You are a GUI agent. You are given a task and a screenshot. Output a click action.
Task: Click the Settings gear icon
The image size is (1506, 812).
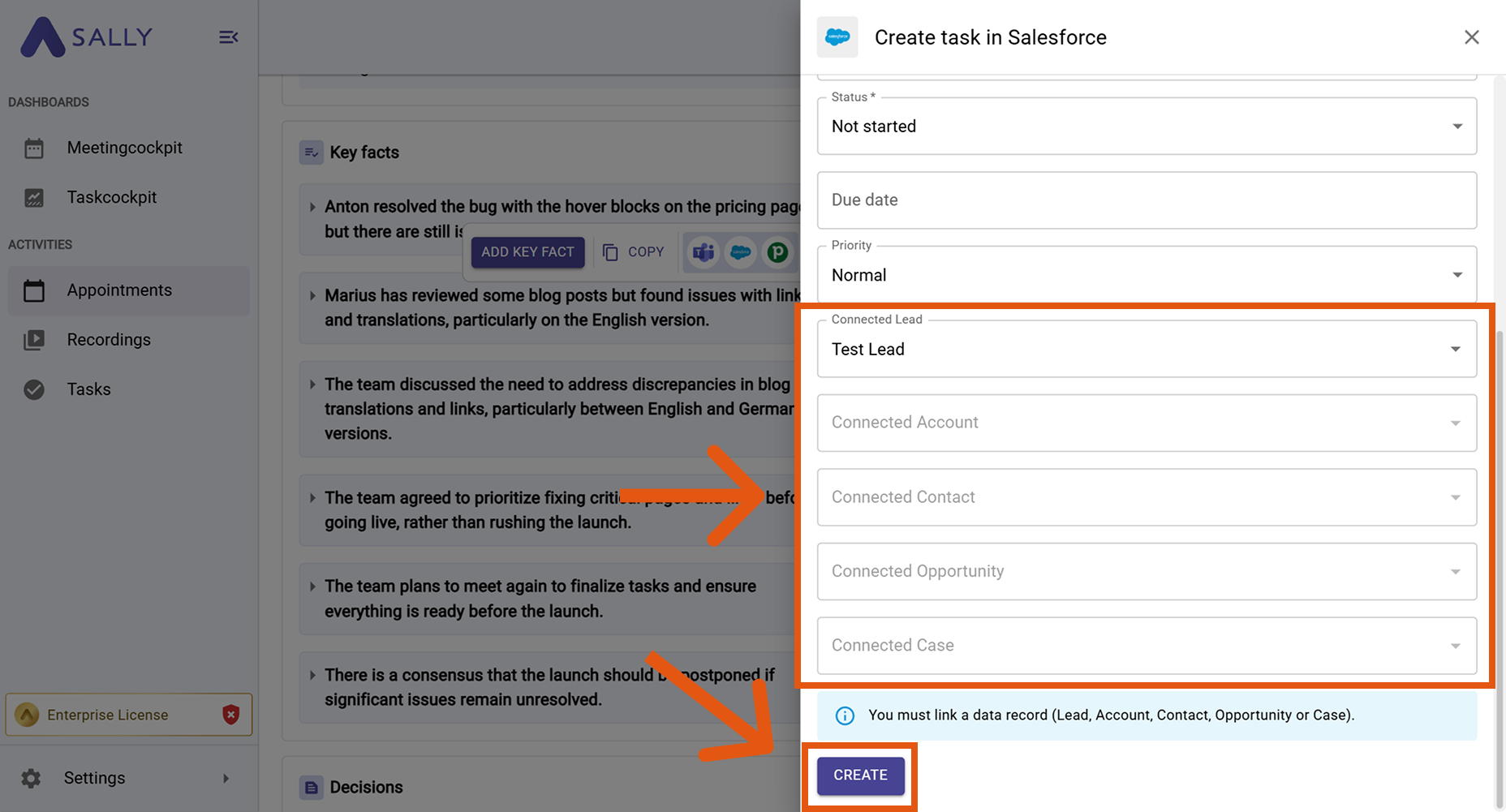(31, 779)
